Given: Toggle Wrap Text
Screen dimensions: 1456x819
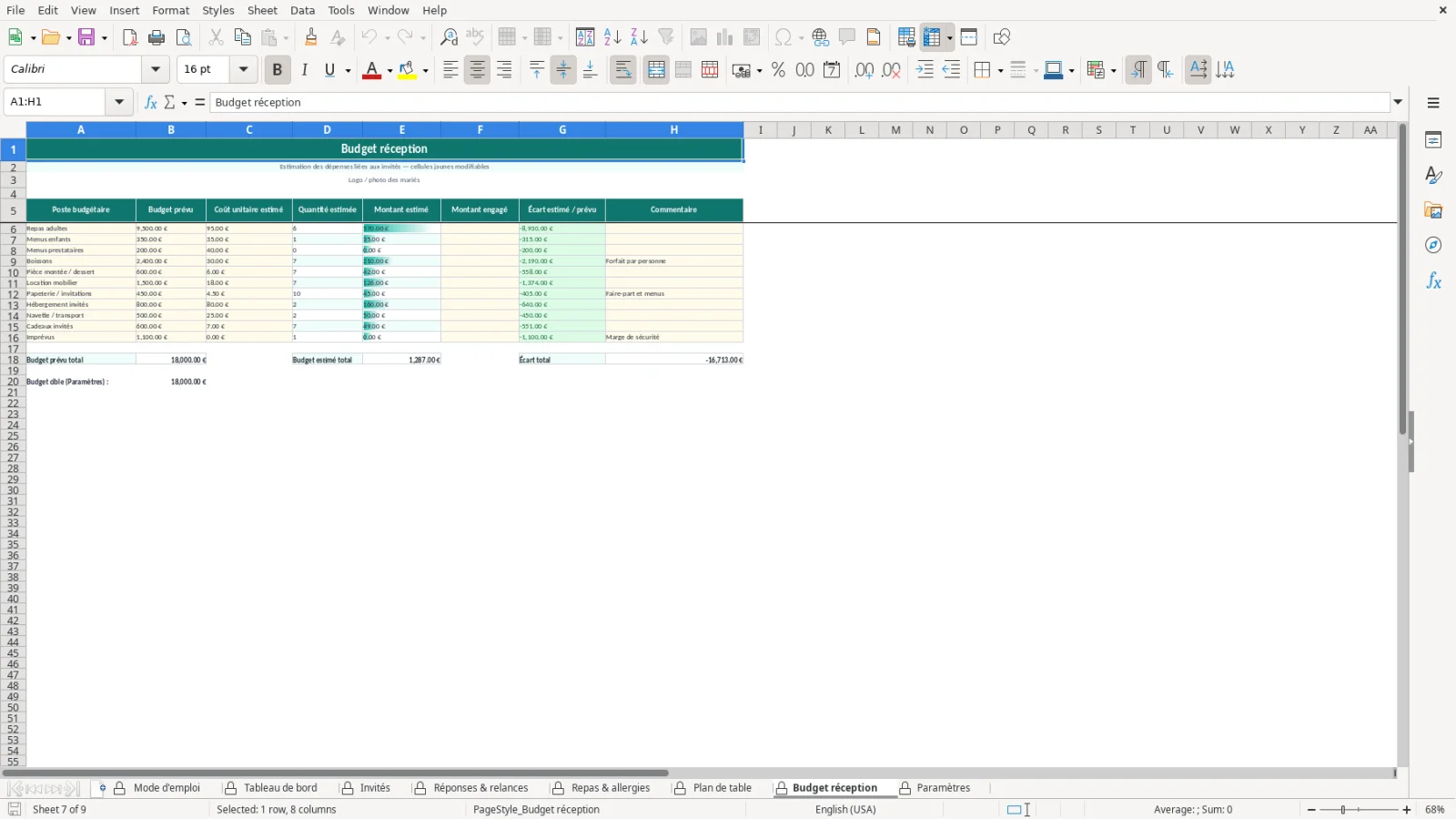Looking at the screenshot, I should 623,70.
